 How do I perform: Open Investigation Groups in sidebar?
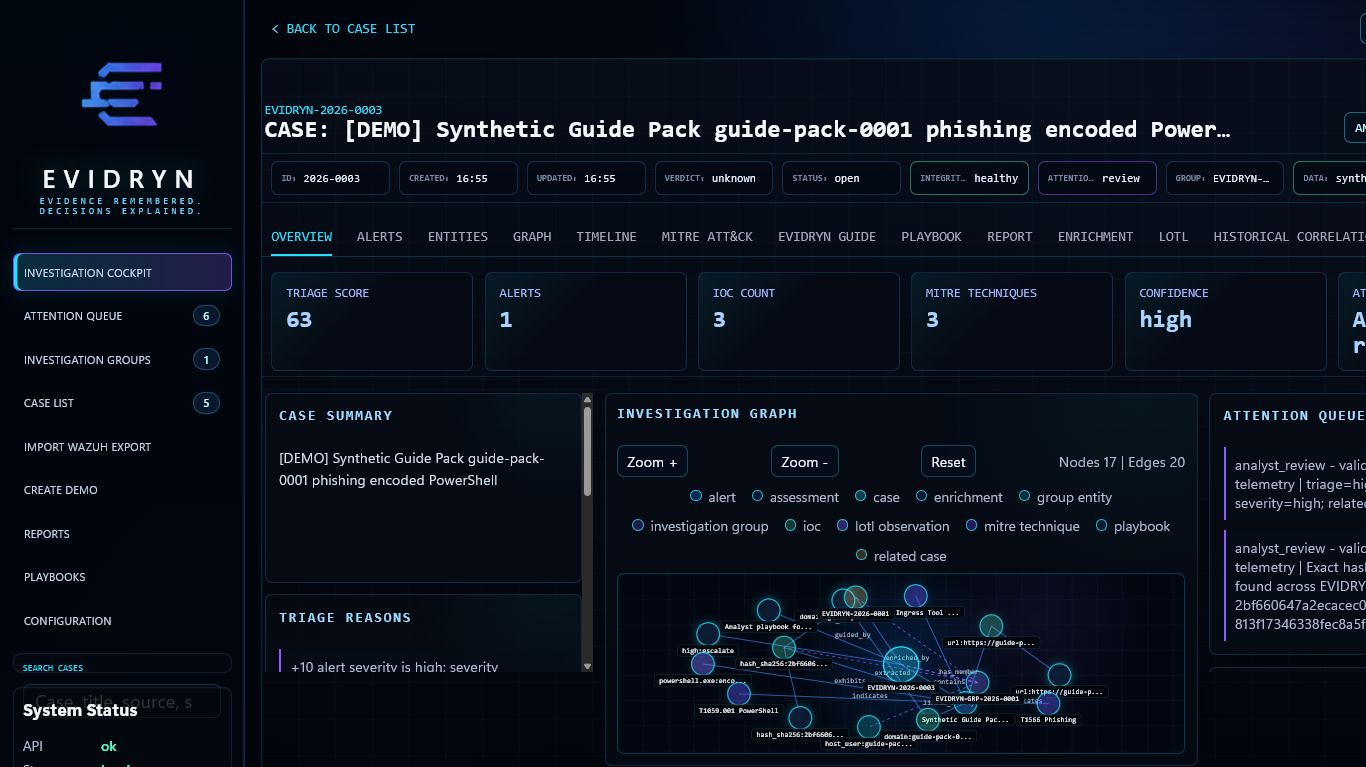coord(123,360)
